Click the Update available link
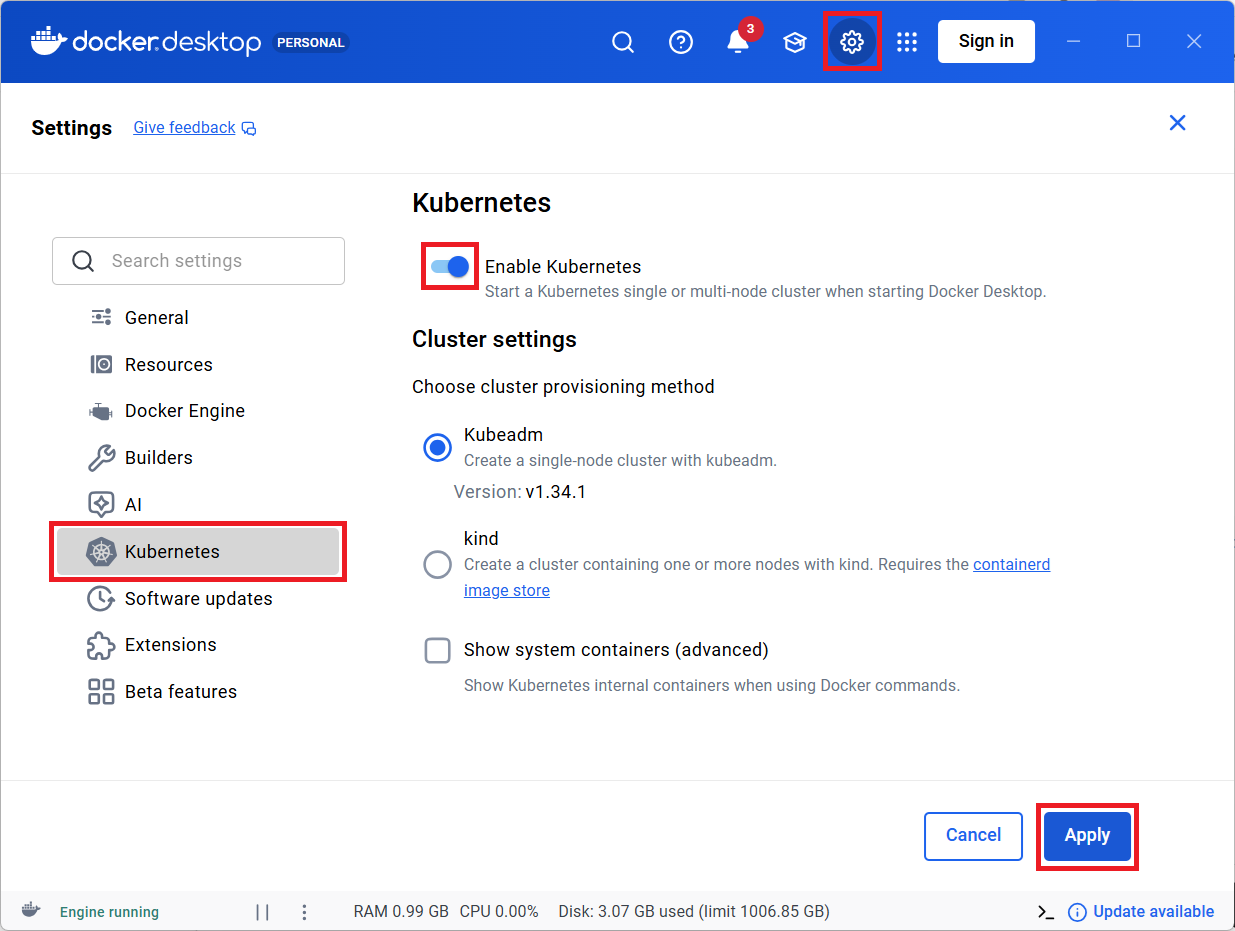Viewport: 1235px width, 931px height. pos(1153,912)
